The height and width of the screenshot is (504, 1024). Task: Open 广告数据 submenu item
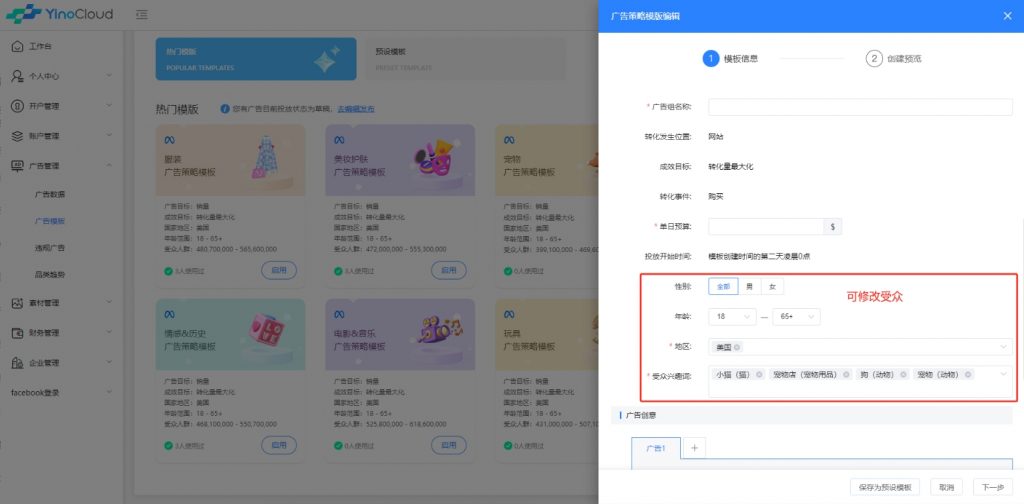pos(50,195)
